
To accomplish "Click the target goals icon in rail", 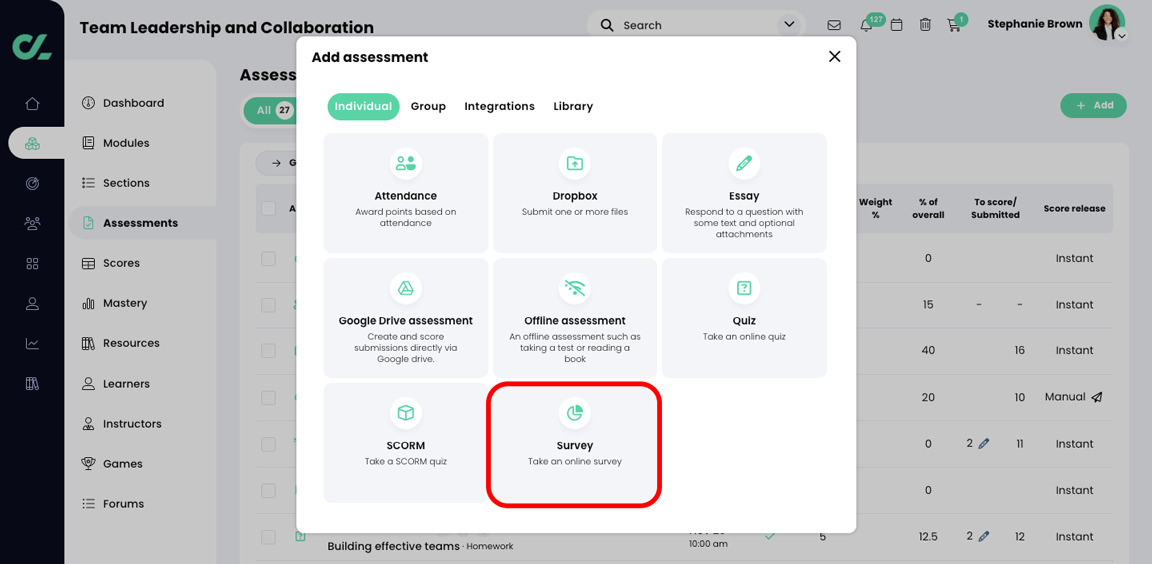I will [32, 184].
